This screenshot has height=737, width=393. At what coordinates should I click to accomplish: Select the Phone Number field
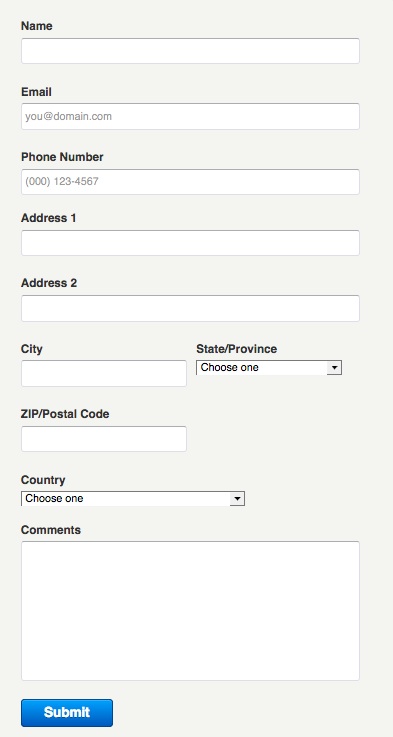tap(190, 181)
